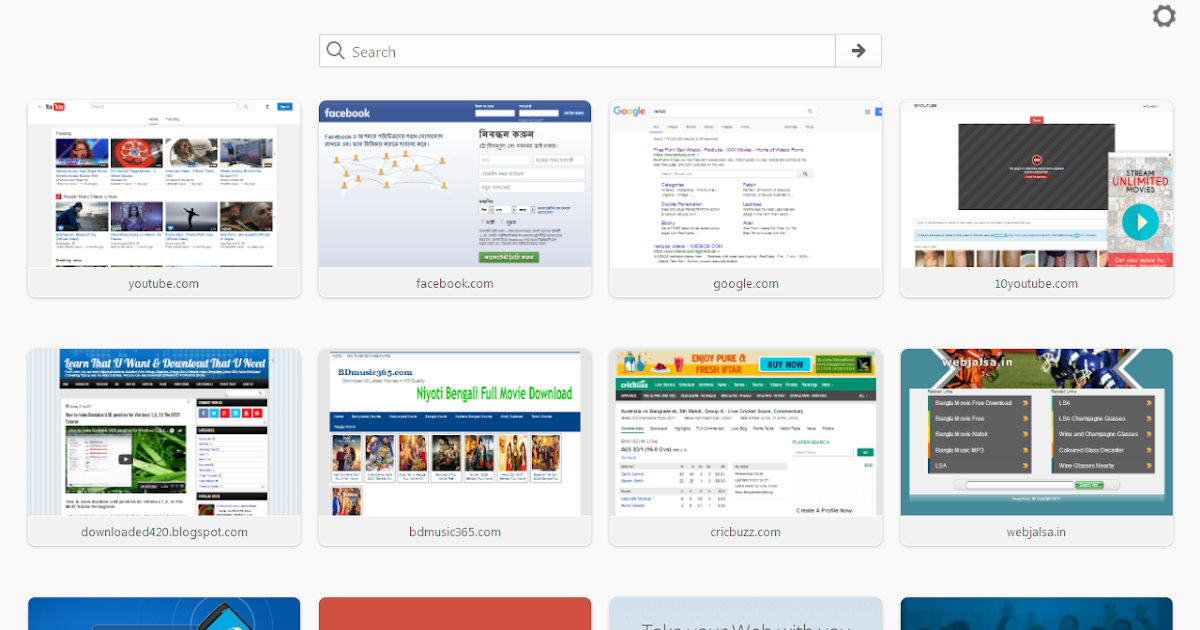Click the facebook.com label
The width and height of the screenshot is (1200, 630).
455,283
